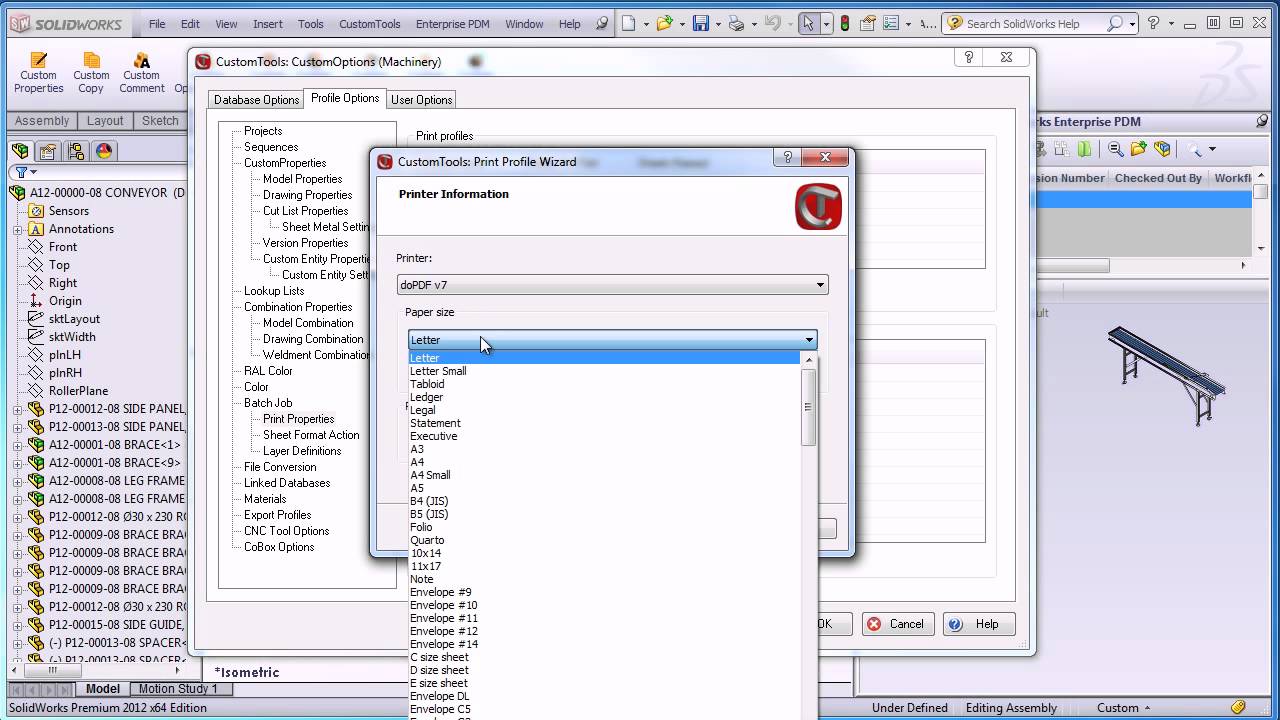Viewport: 1280px width, 720px height.
Task: Click the green book icon in PDM toolbar
Action: (1086, 150)
